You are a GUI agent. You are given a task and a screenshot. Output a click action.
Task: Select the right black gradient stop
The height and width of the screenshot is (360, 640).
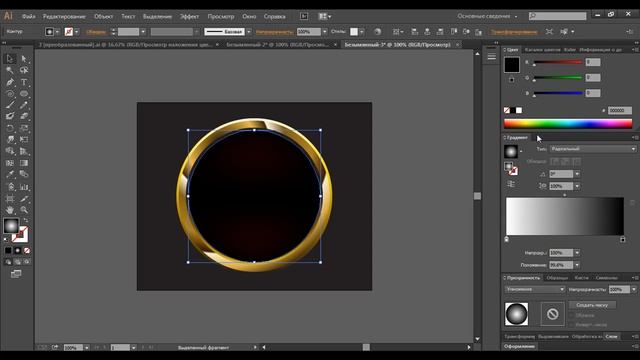[622, 240]
